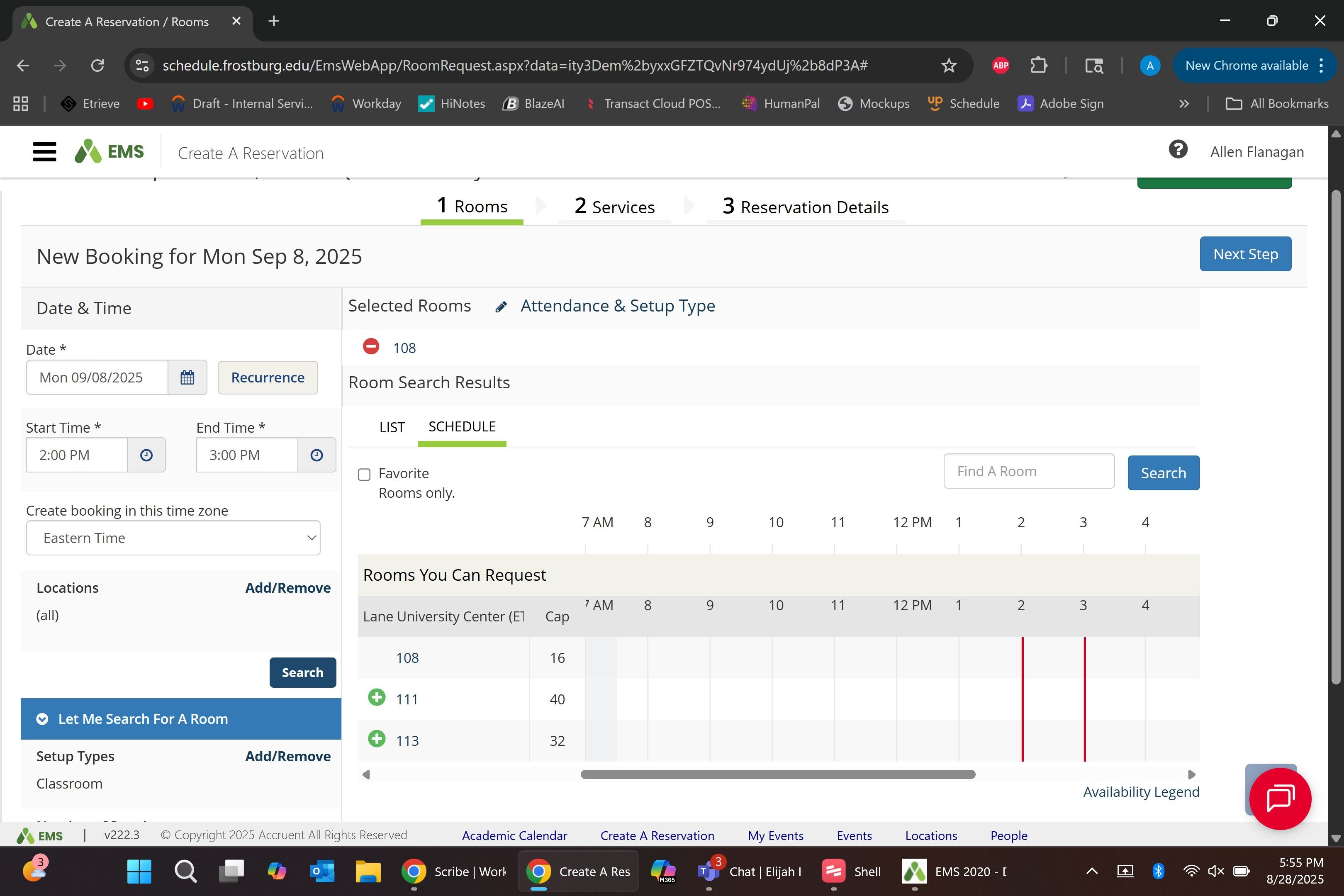The height and width of the screenshot is (896, 1344).
Task: Expand the Eastern Time zone dropdown
Action: point(173,538)
